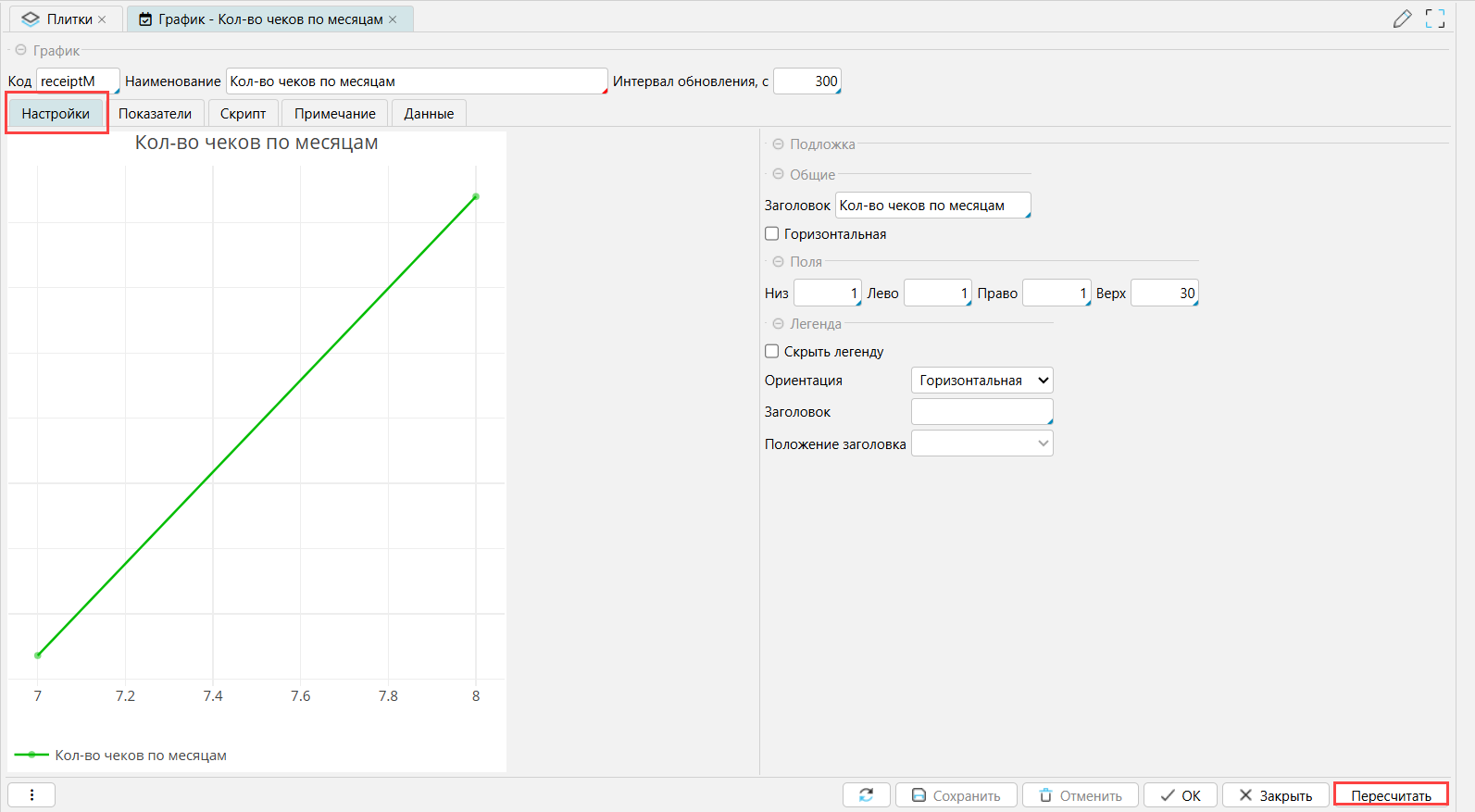Close the Плитки tab
Screen dimensions: 1475x812
click(103, 19)
